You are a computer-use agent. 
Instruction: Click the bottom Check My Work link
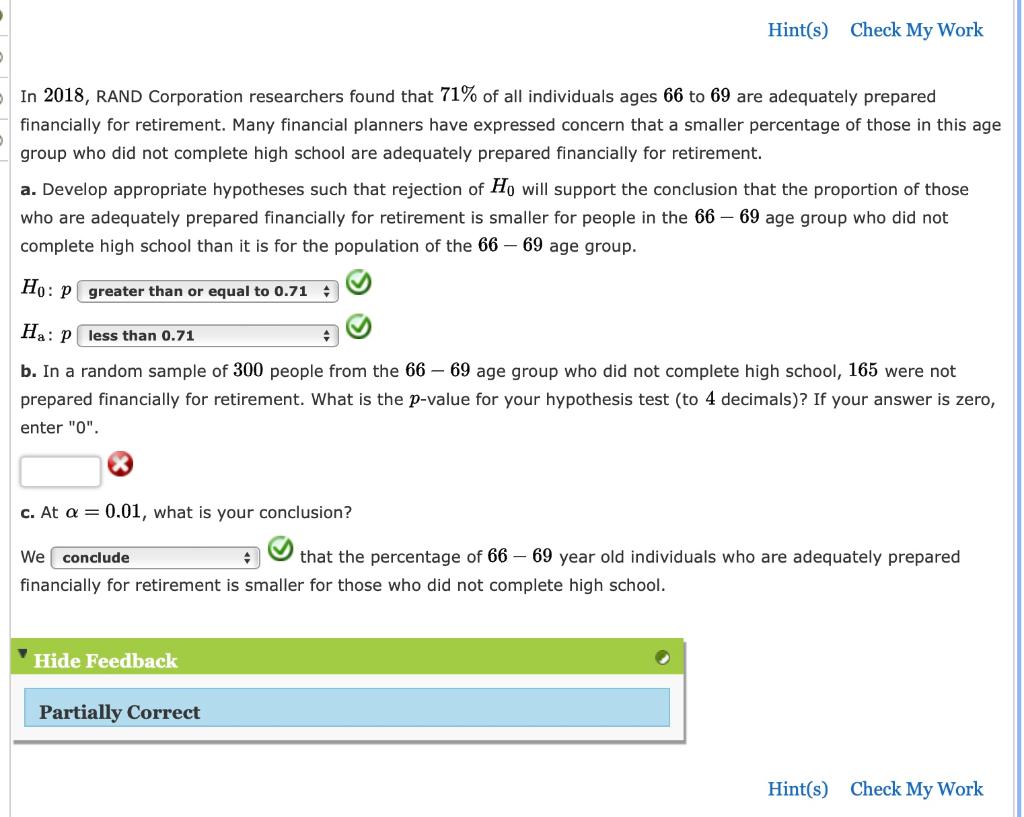click(917, 789)
